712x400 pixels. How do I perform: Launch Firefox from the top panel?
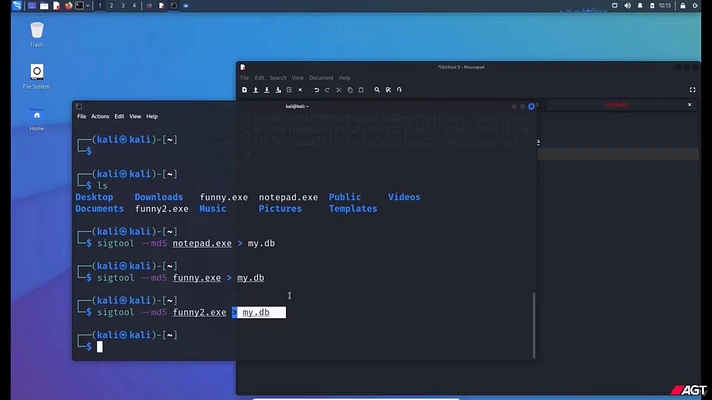pyautogui.click(x=68, y=5)
